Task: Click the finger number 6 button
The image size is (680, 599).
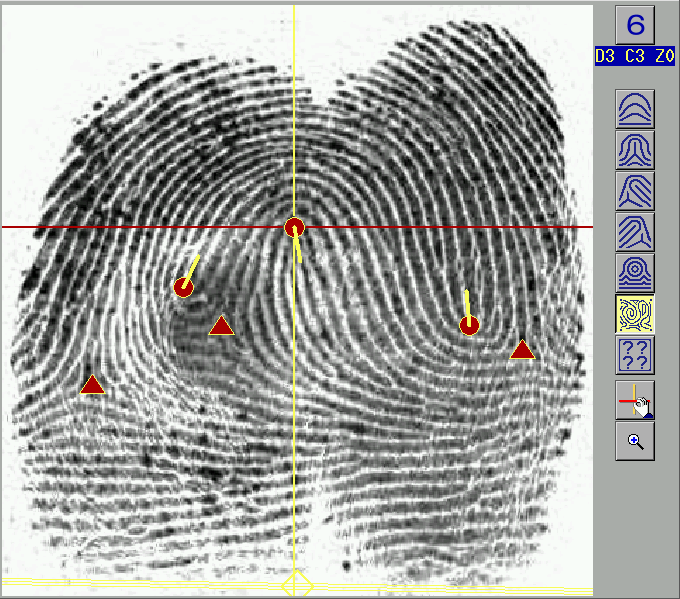Action: (635, 25)
